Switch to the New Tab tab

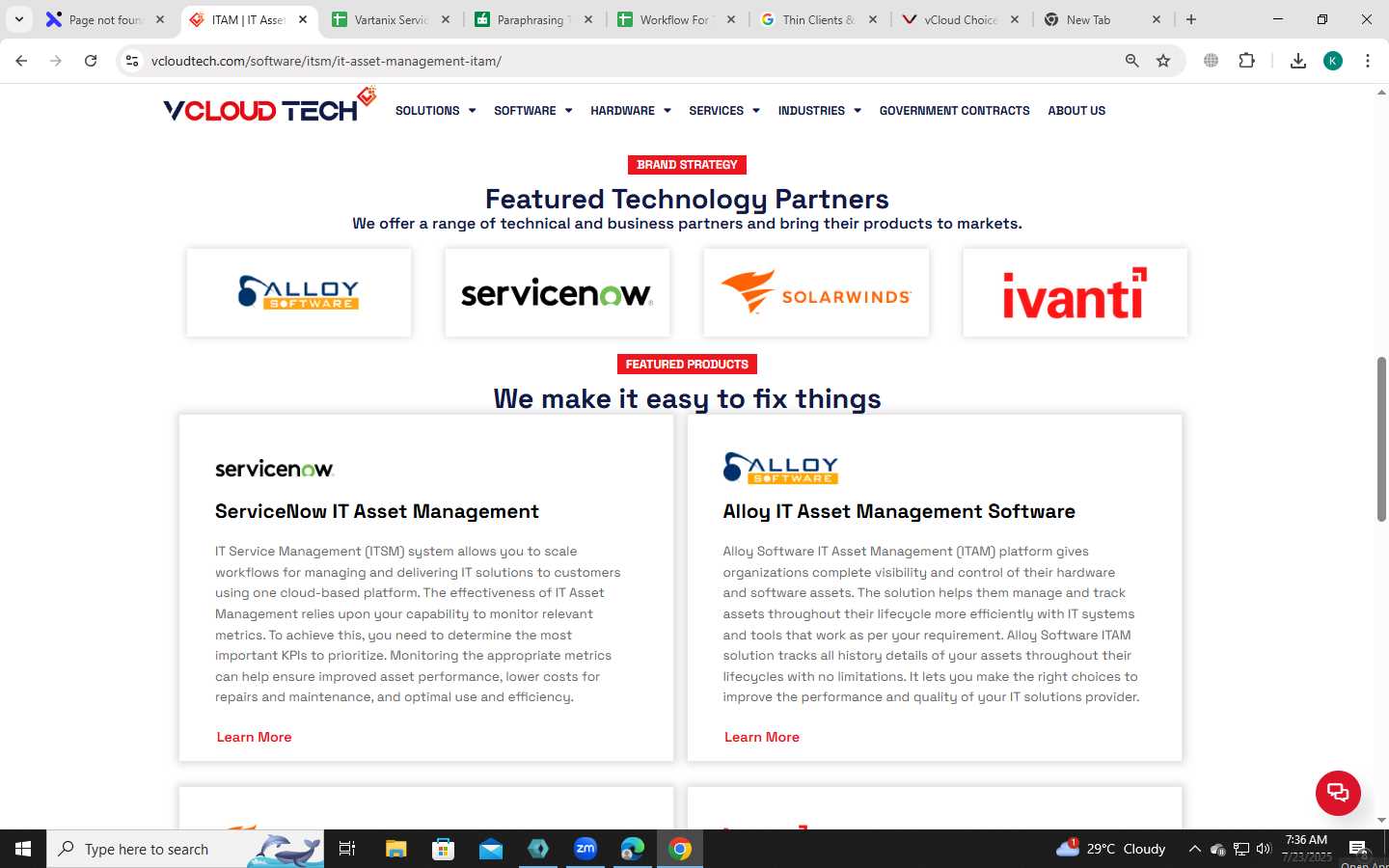[1103, 19]
